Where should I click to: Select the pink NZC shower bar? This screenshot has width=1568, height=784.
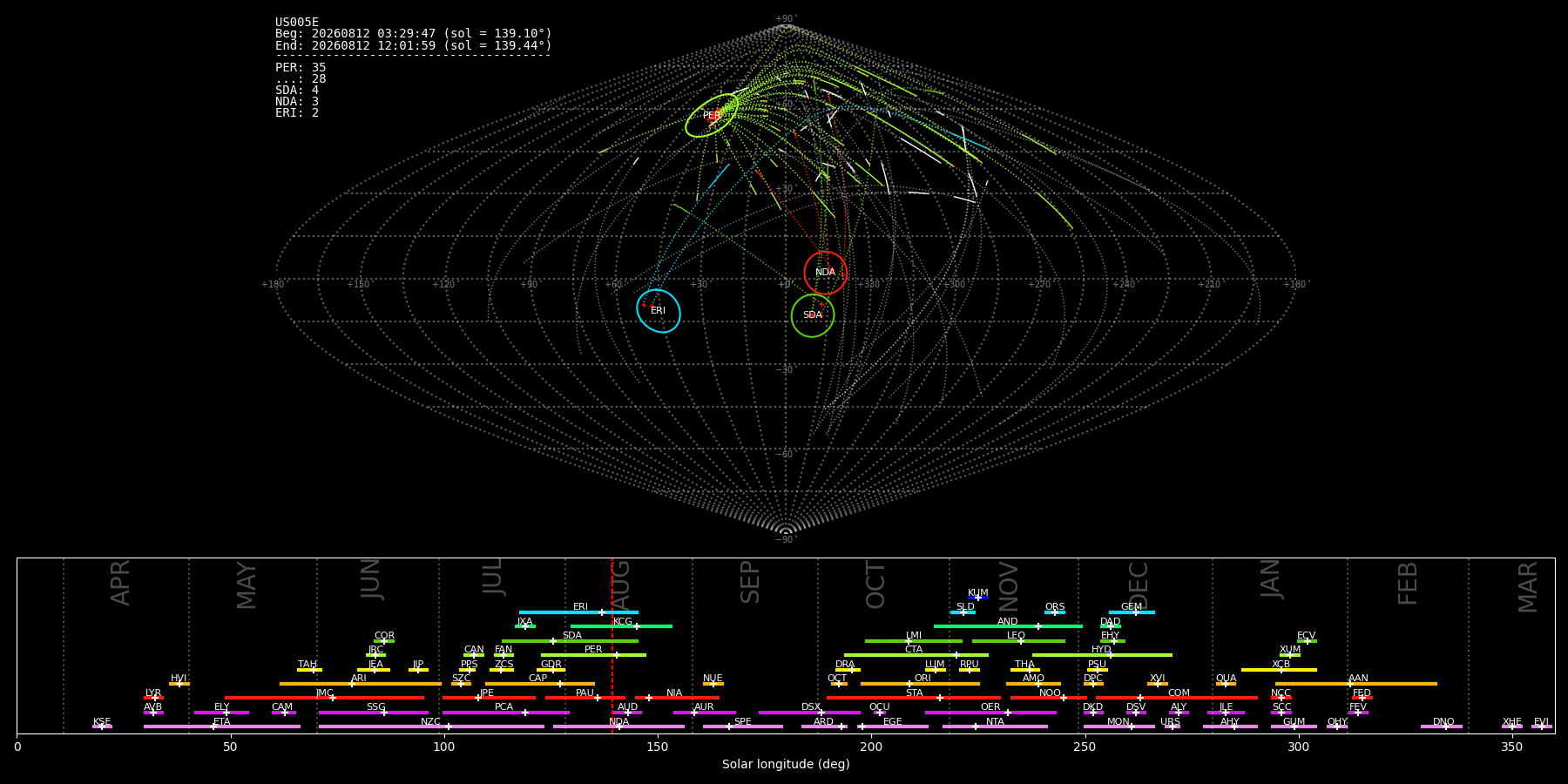pyautogui.click(x=431, y=727)
